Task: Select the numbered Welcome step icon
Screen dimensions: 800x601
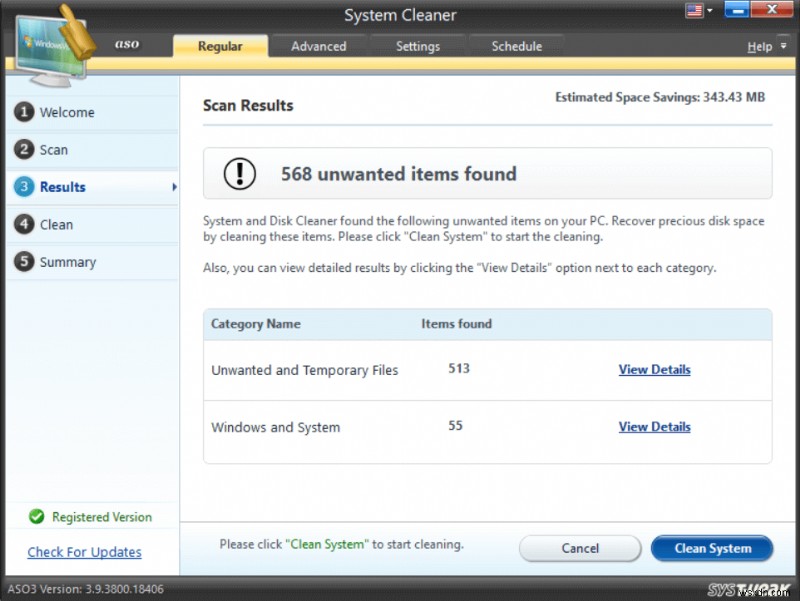Action: (x=23, y=112)
